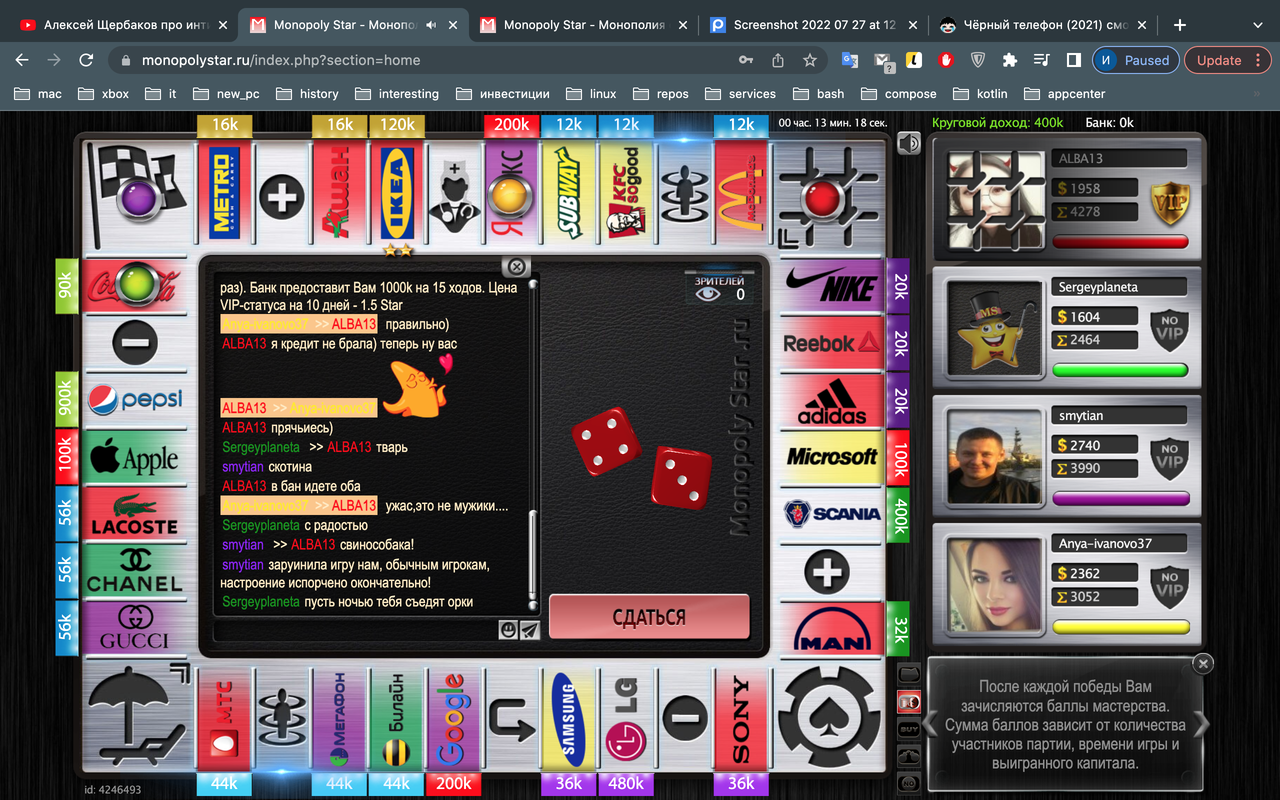Click the Google property cell
Image resolution: width=1280 pixels, height=800 pixels.
pyautogui.click(x=454, y=718)
